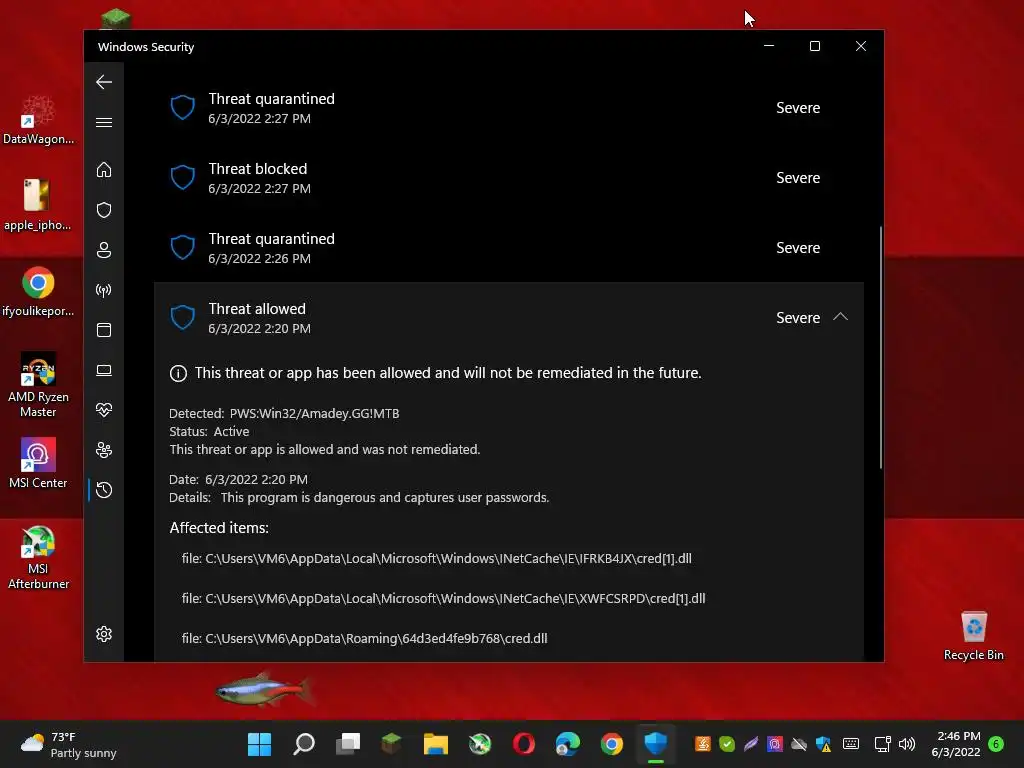
Task: Click the IFRKB4JX cred[1].dll file path
Action: (x=436, y=558)
